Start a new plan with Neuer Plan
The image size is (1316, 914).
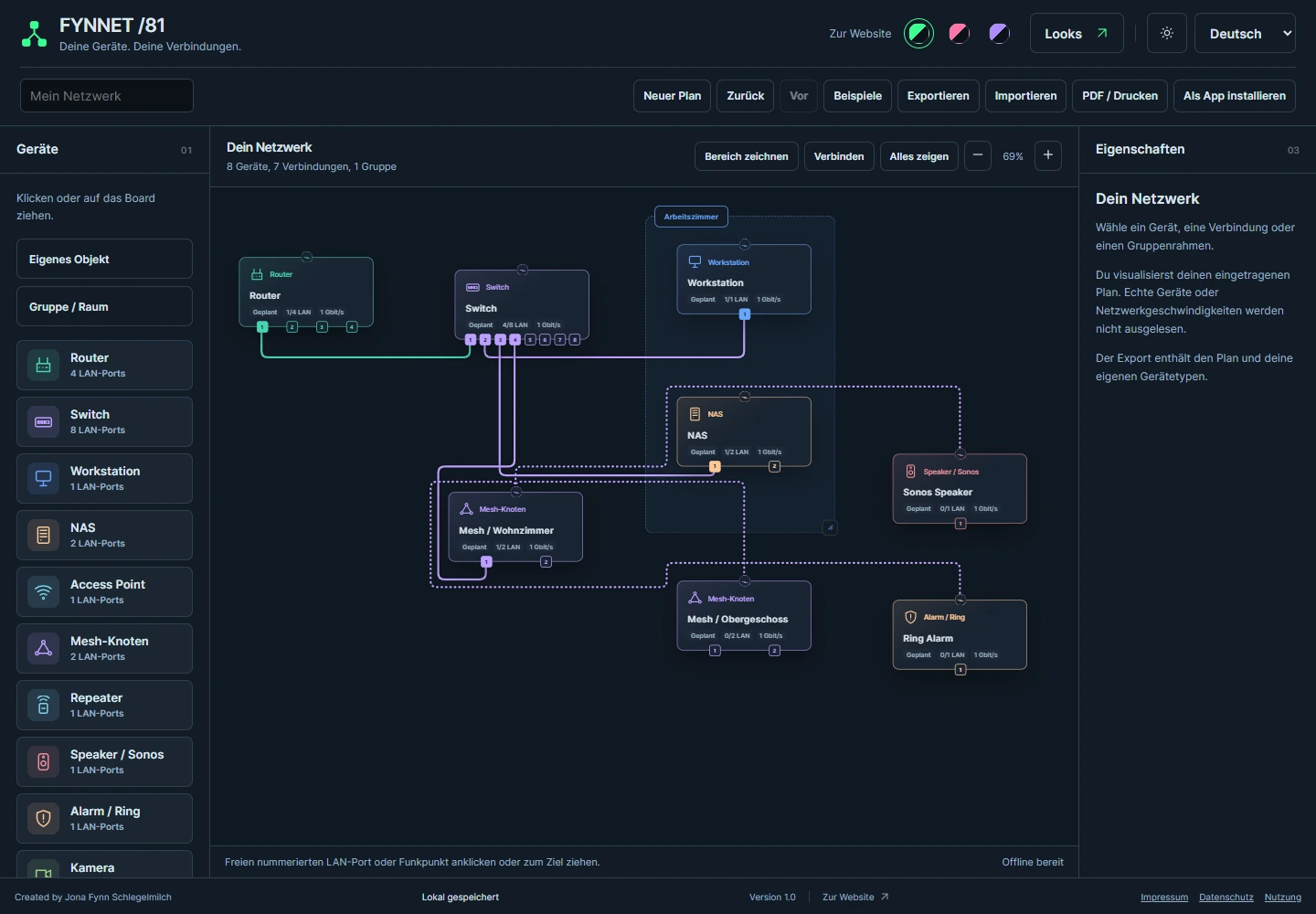tap(673, 96)
